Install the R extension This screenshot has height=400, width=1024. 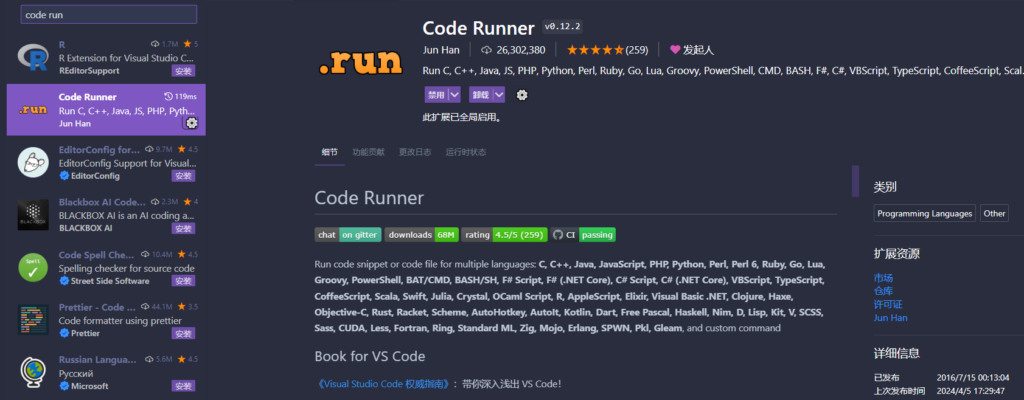click(x=184, y=71)
